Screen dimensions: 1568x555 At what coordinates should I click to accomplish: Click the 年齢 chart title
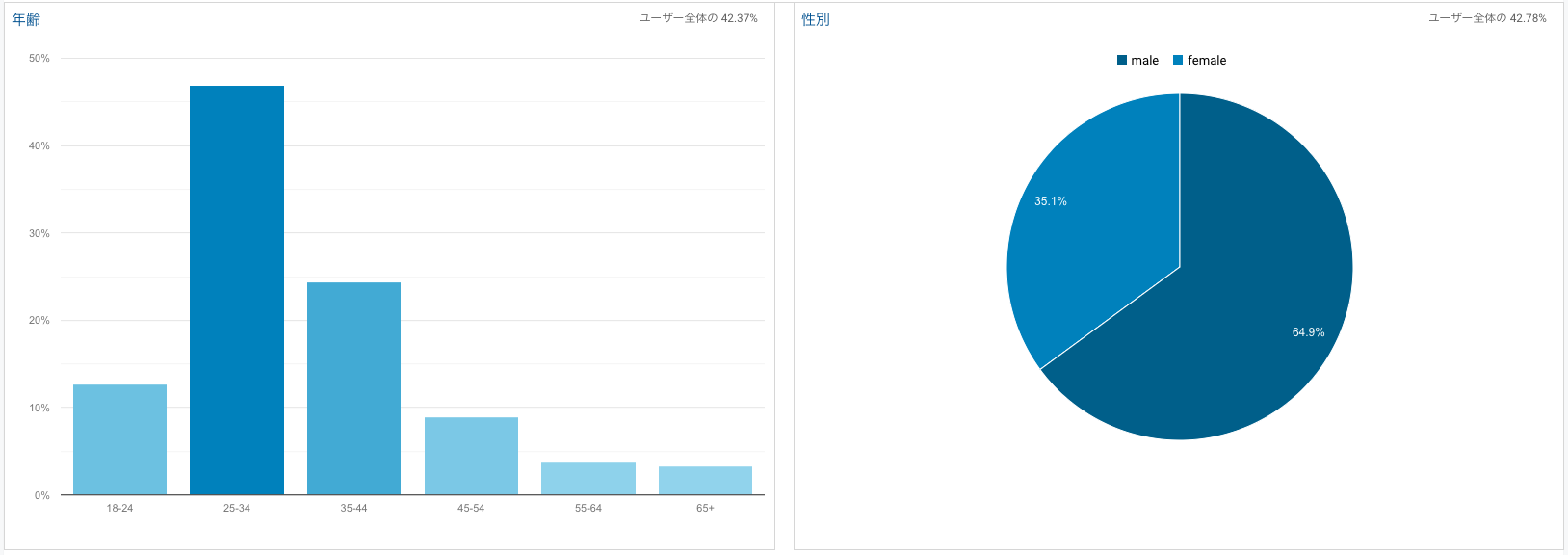pyautogui.click(x=26, y=19)
